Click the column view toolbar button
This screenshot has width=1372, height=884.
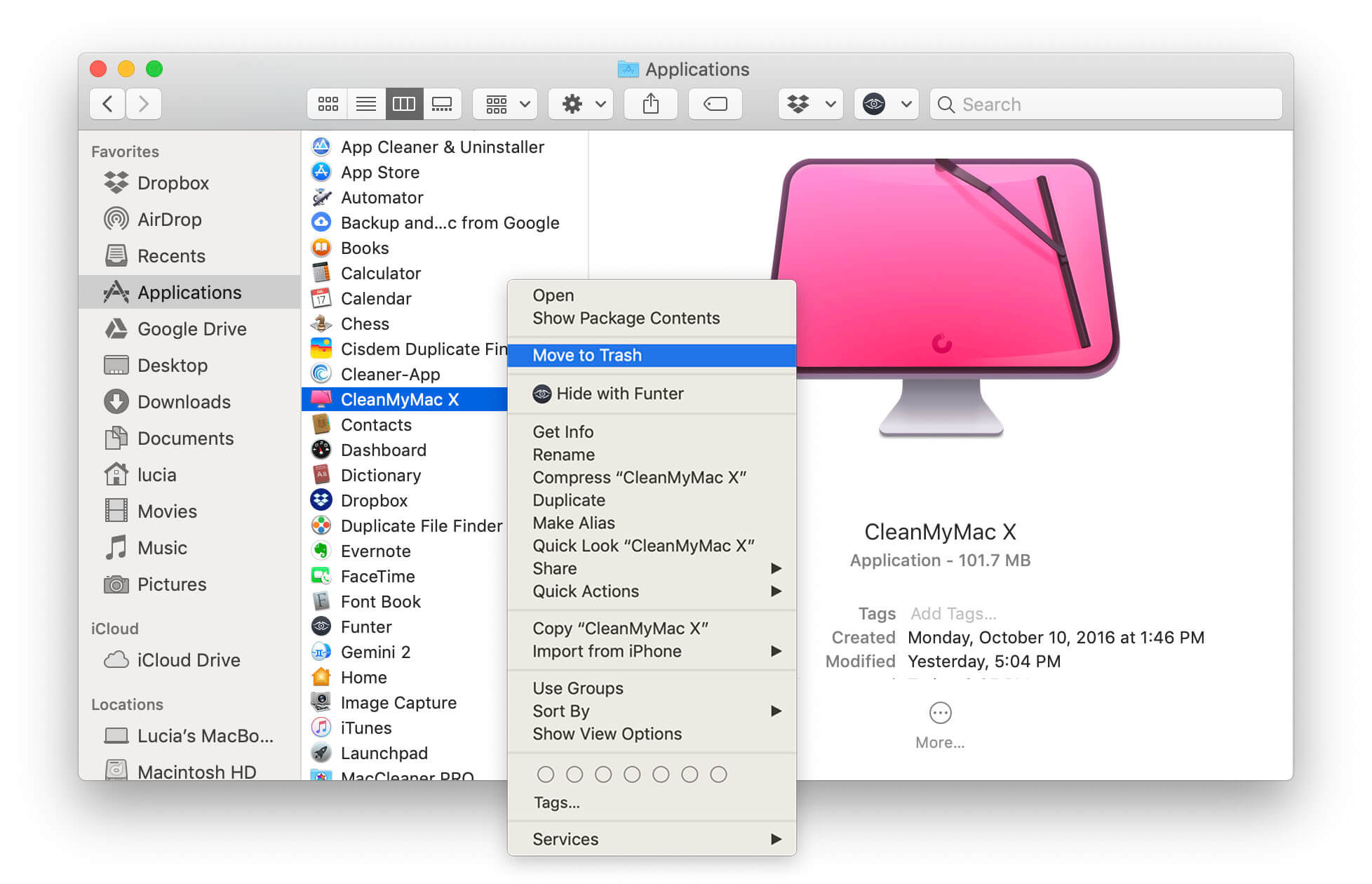[x=403, y=103]
